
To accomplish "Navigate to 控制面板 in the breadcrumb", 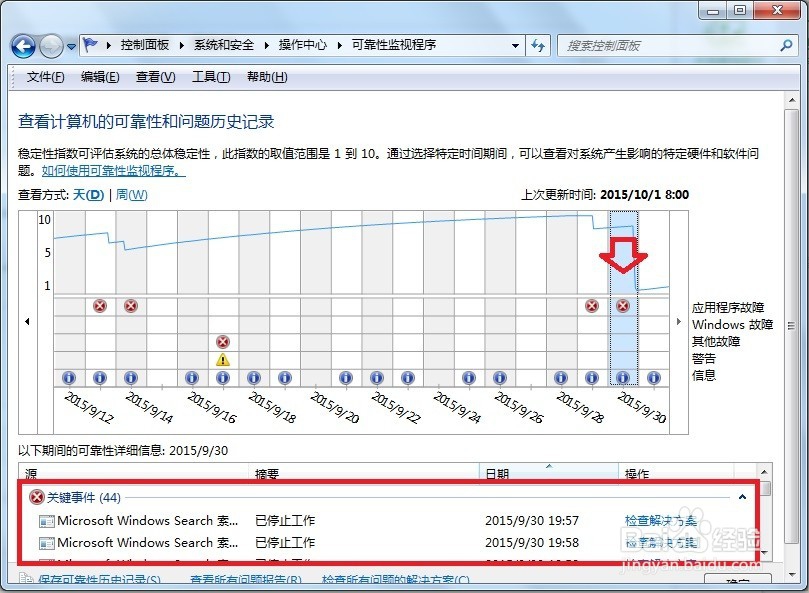I will (145, 45).
